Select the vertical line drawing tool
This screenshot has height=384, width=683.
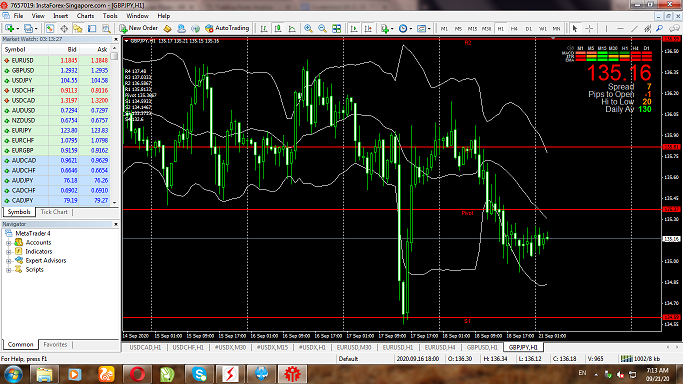606,28
